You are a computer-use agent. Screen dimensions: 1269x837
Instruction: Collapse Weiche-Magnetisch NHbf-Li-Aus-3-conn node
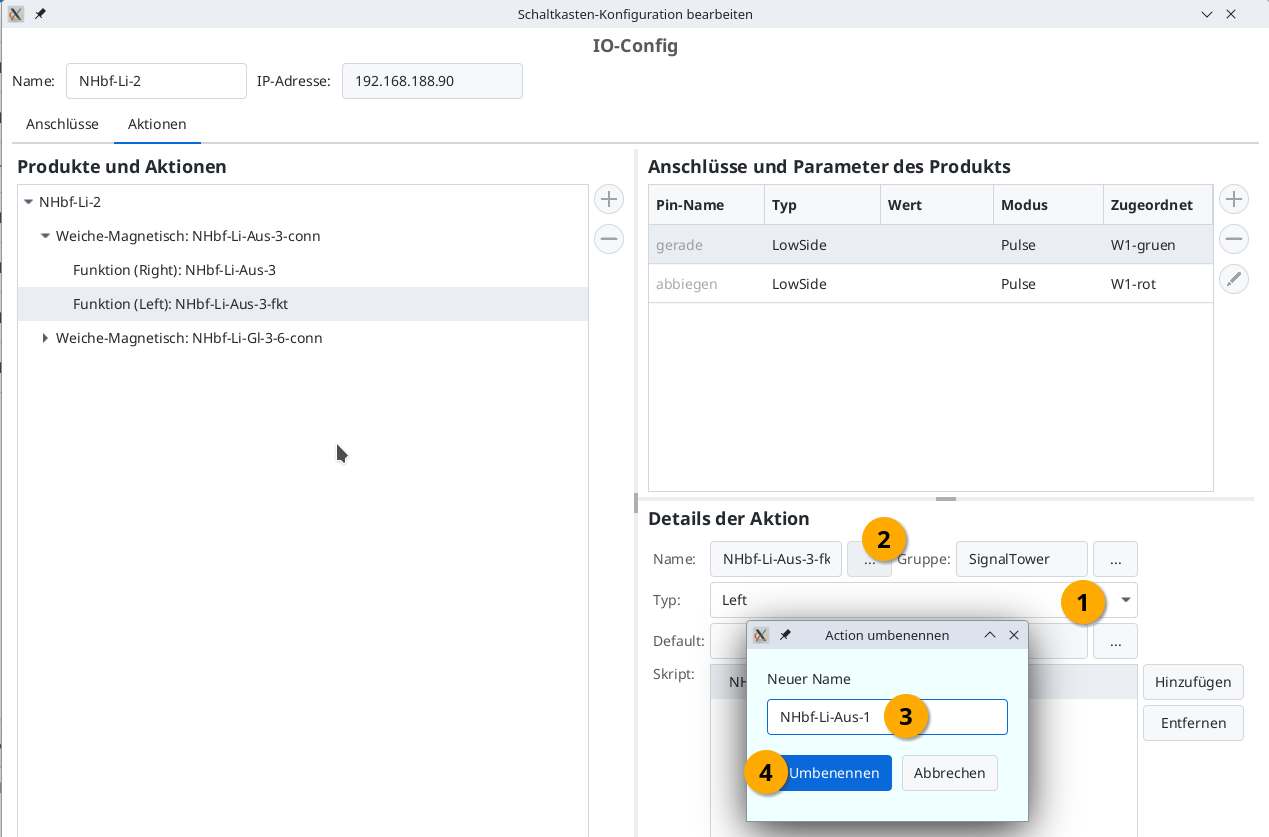click(45, 236)
